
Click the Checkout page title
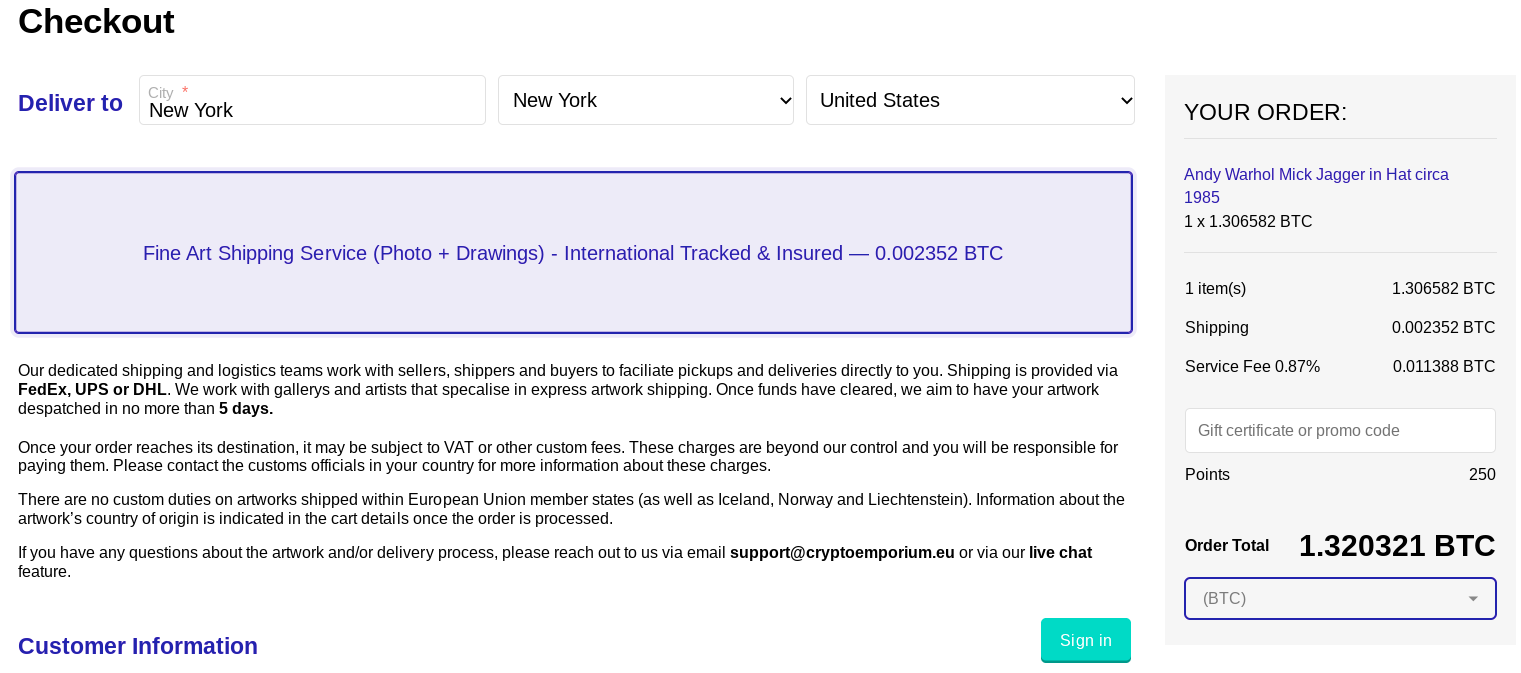tap(96, 21)
